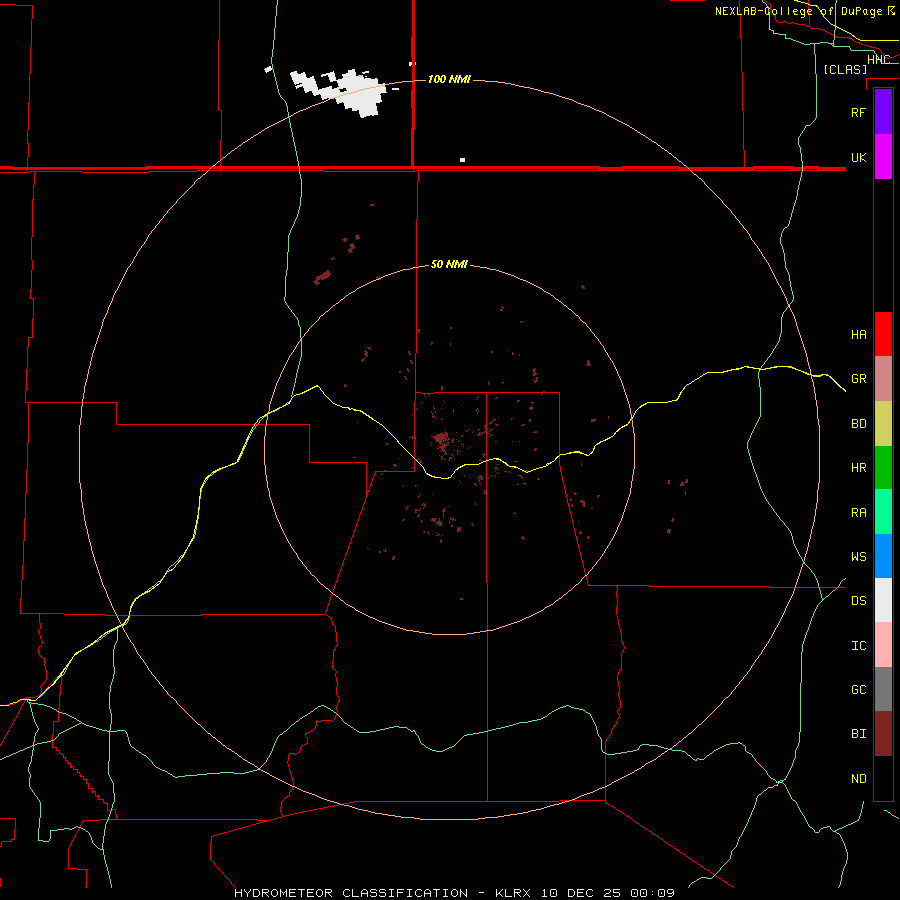This screenshot has height=900, width=900.
Task: Click the HR green legend swatch
Action: 883,468
